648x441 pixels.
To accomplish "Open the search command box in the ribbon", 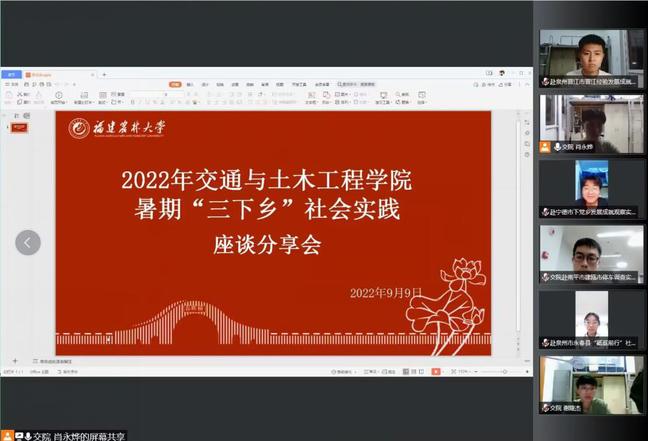I will pos(357,85).
